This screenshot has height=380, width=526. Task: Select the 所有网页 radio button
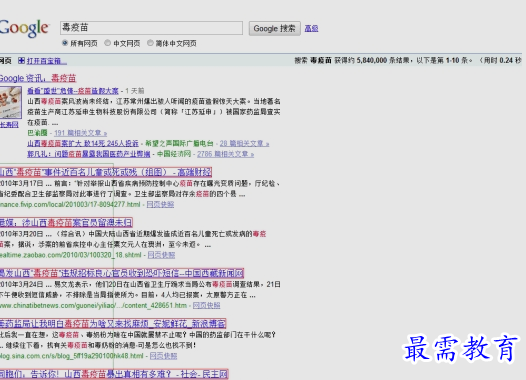65,43
